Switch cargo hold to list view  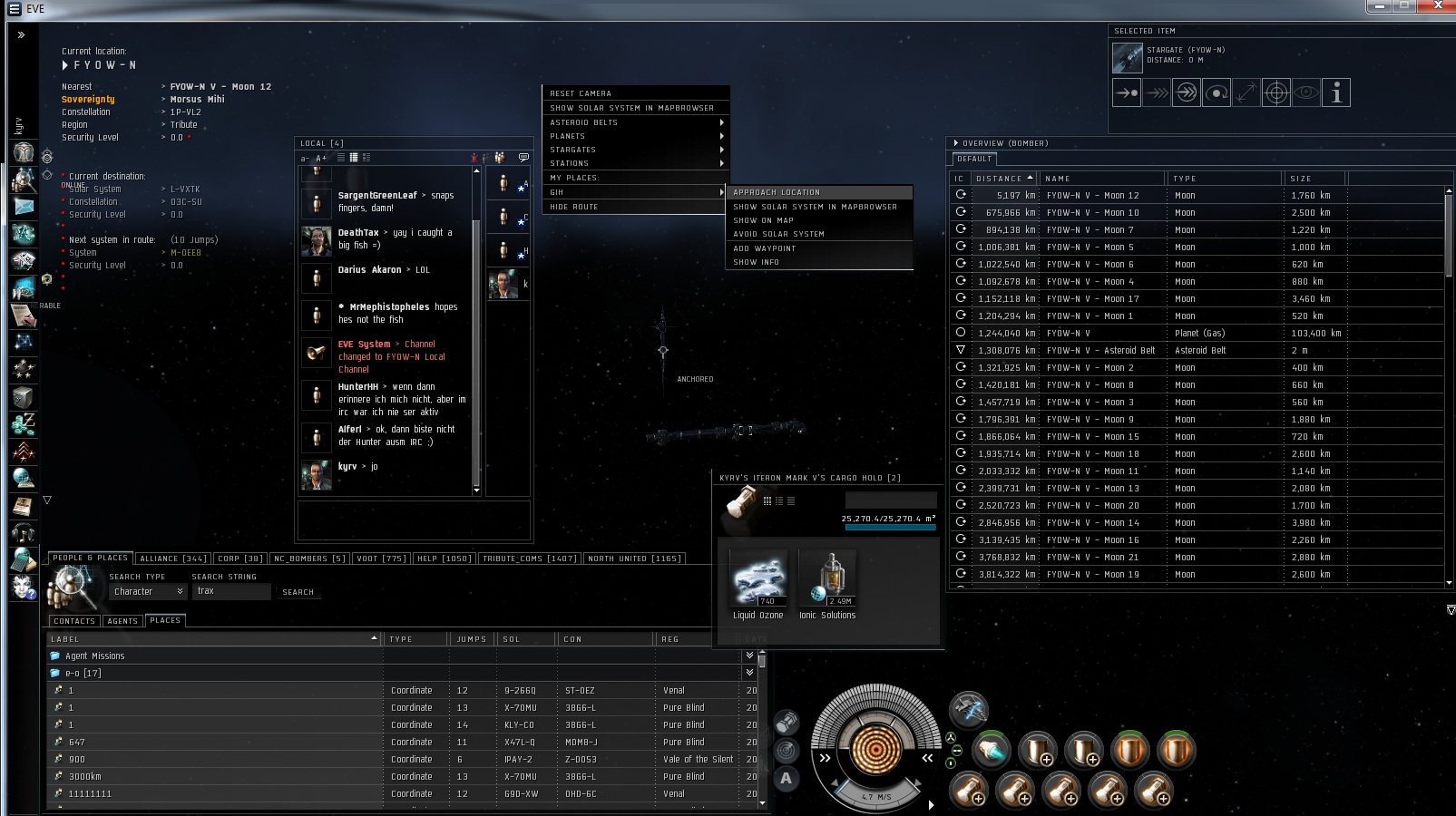click(x=791, y=500)
